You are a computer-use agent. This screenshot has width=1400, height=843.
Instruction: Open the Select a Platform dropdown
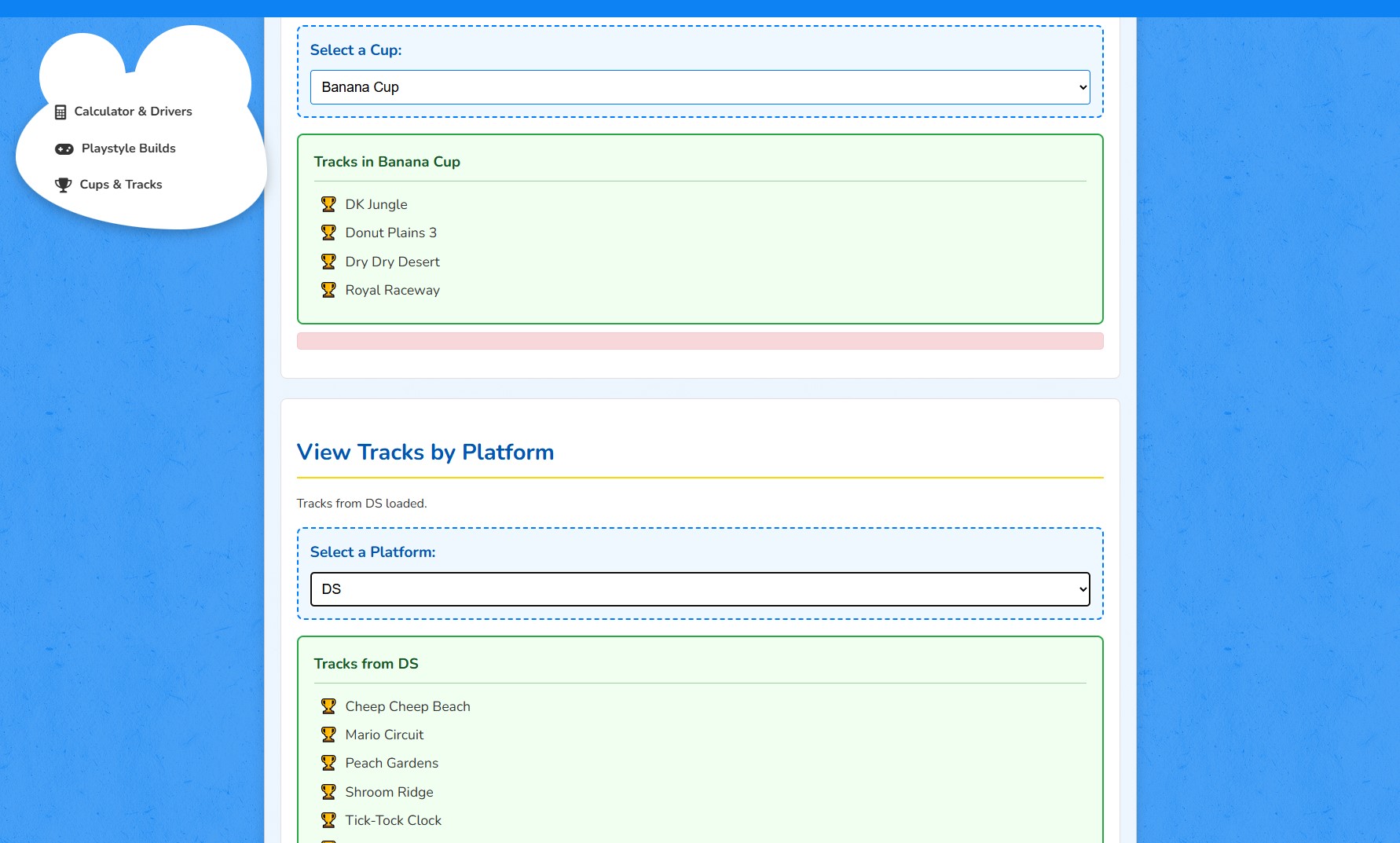pos(699,589)
